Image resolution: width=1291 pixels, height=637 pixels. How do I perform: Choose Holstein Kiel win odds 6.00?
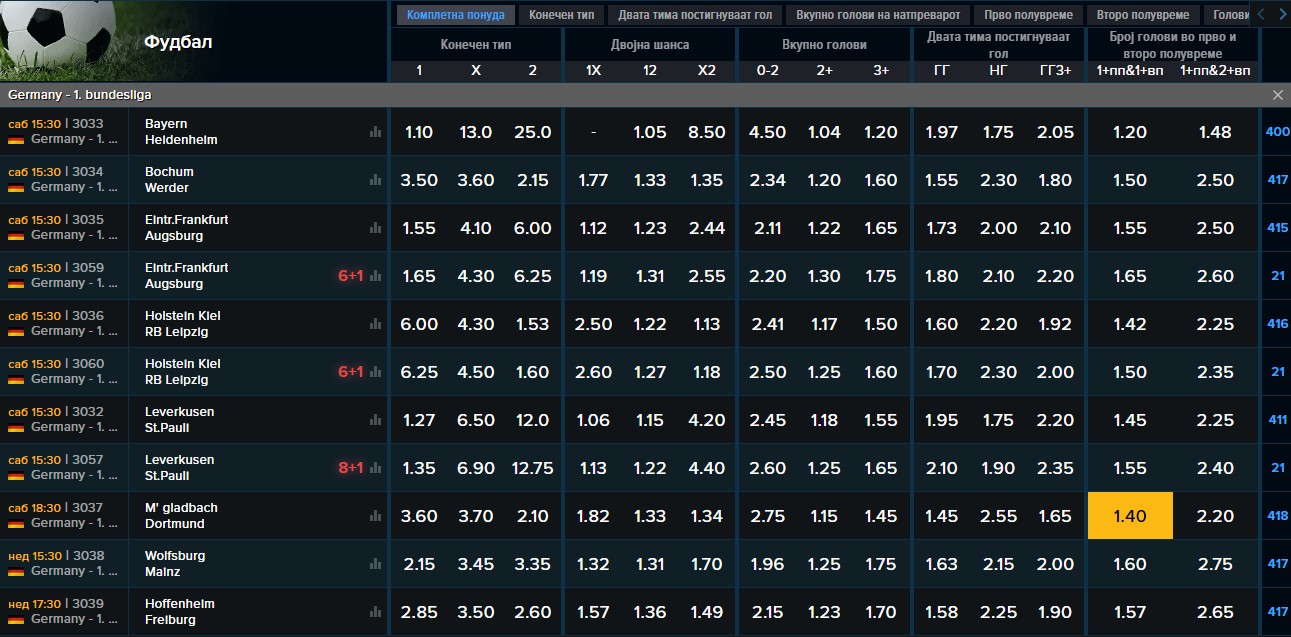point(419,324)
